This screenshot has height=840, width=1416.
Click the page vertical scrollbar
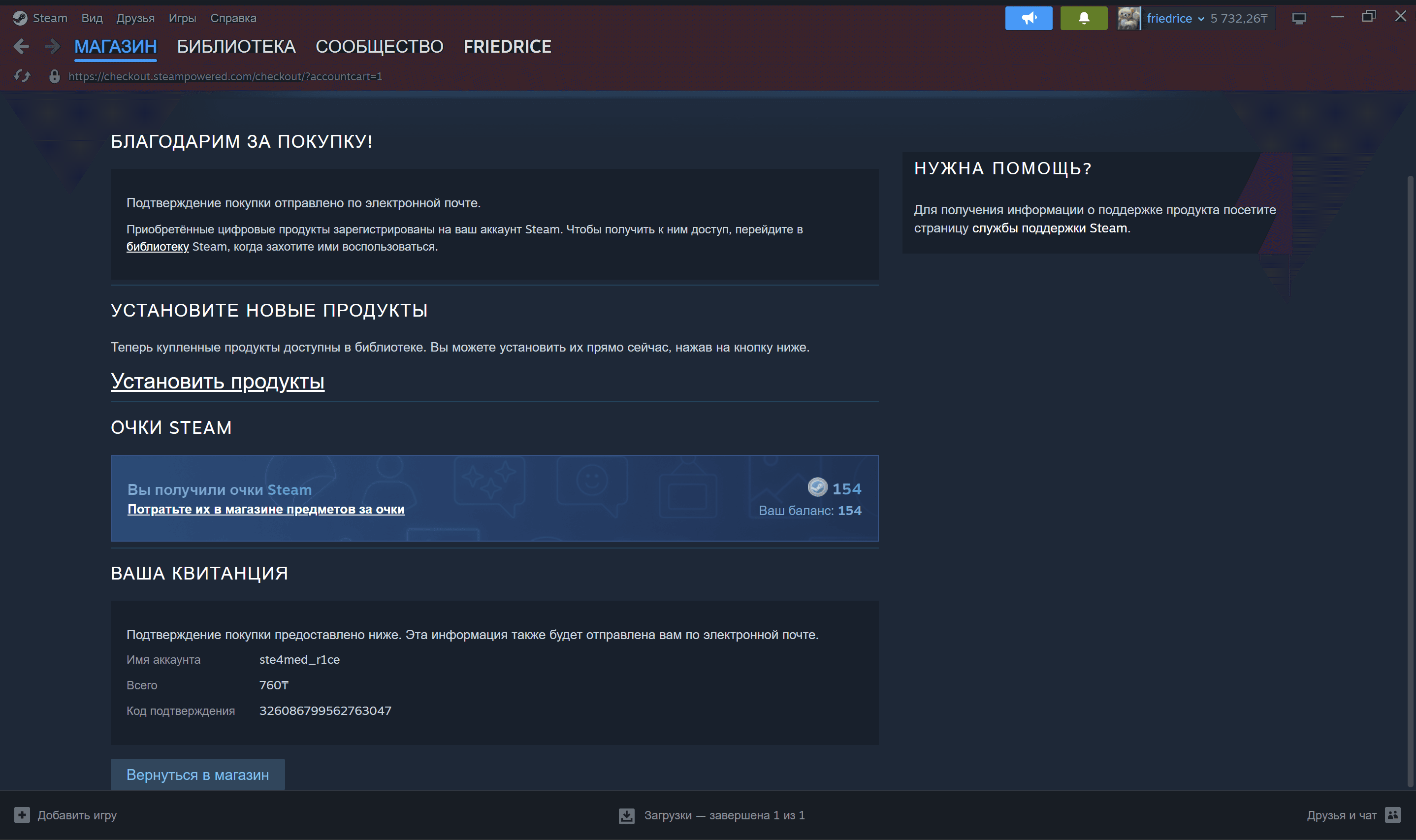tap(1410, 481)
